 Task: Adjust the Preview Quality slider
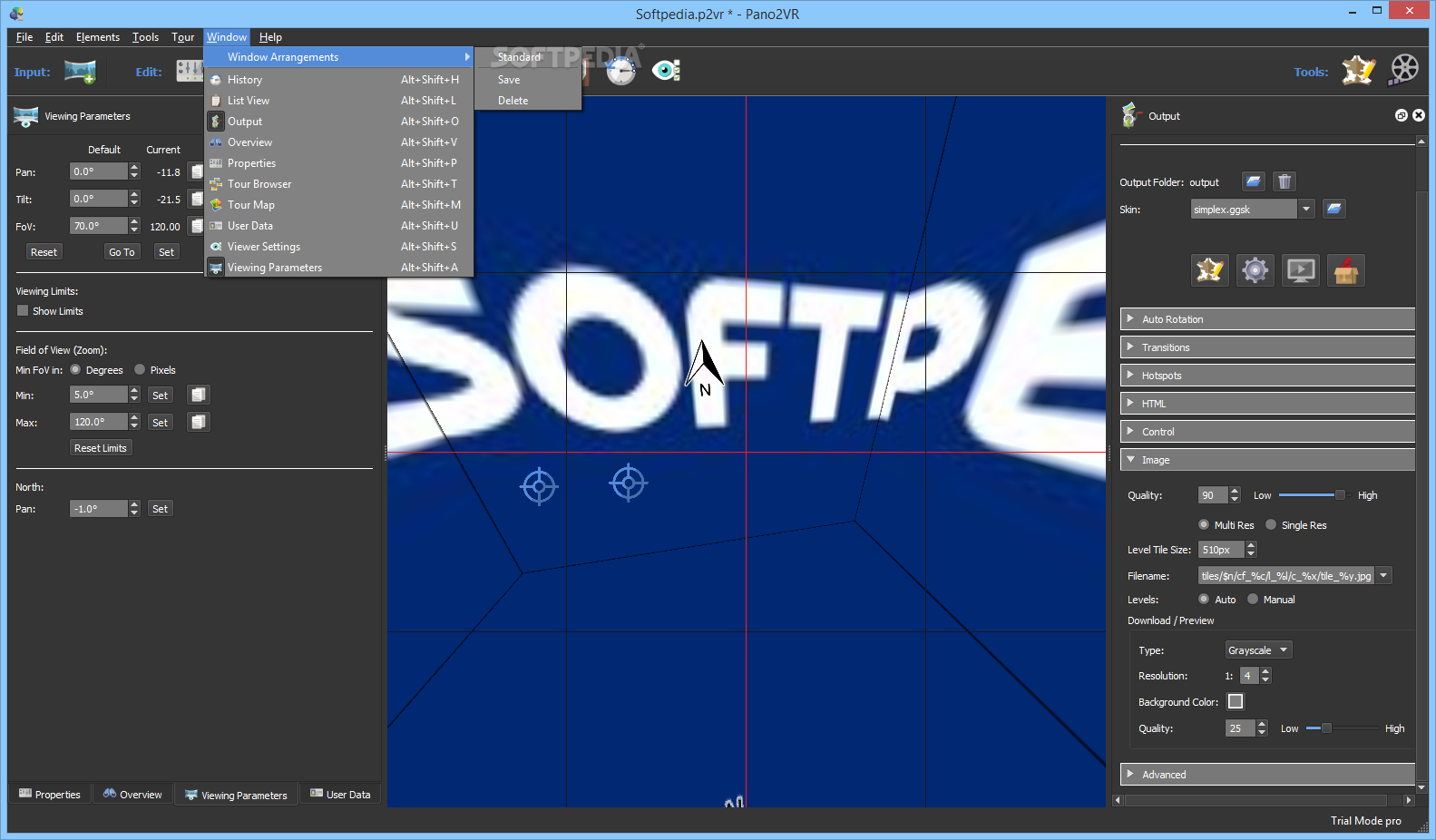click(1343, 728)
